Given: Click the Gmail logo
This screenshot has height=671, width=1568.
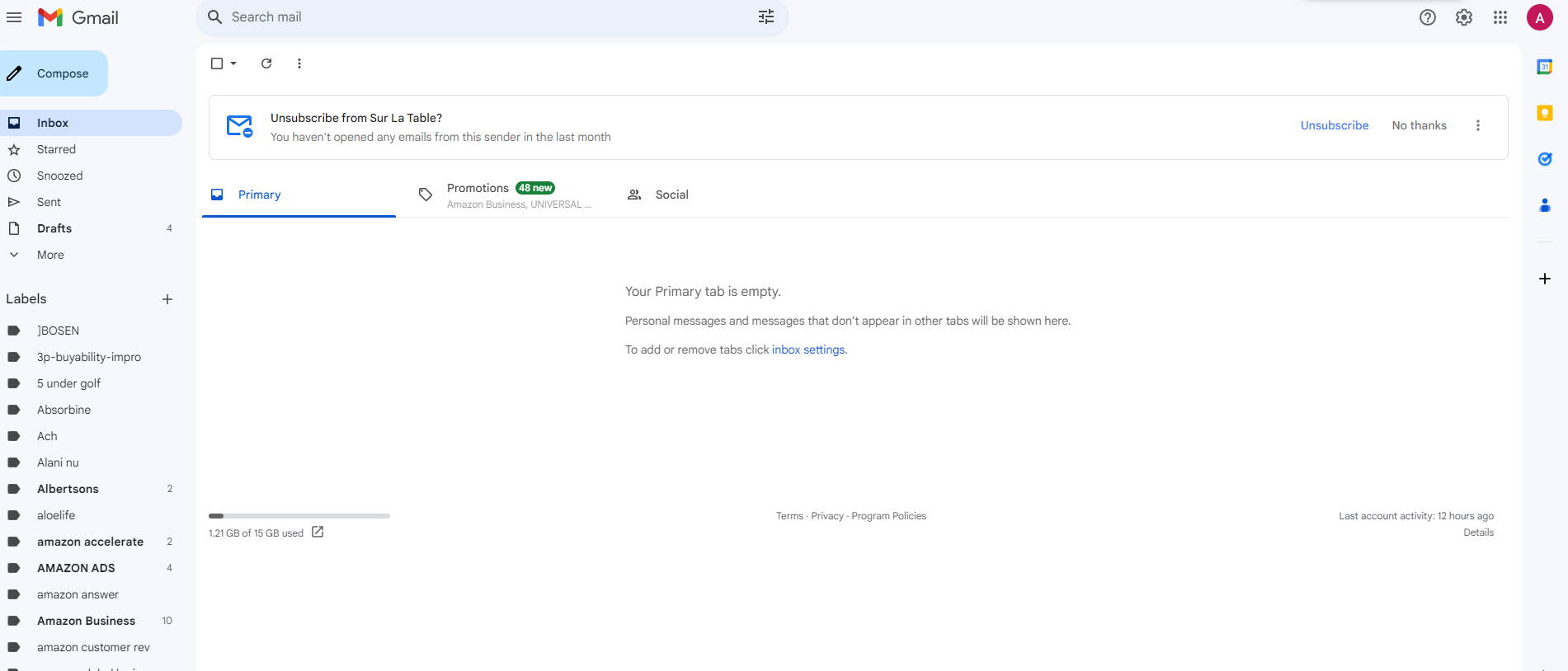Looking at the screenshot, I should click(x=78, y=17).
